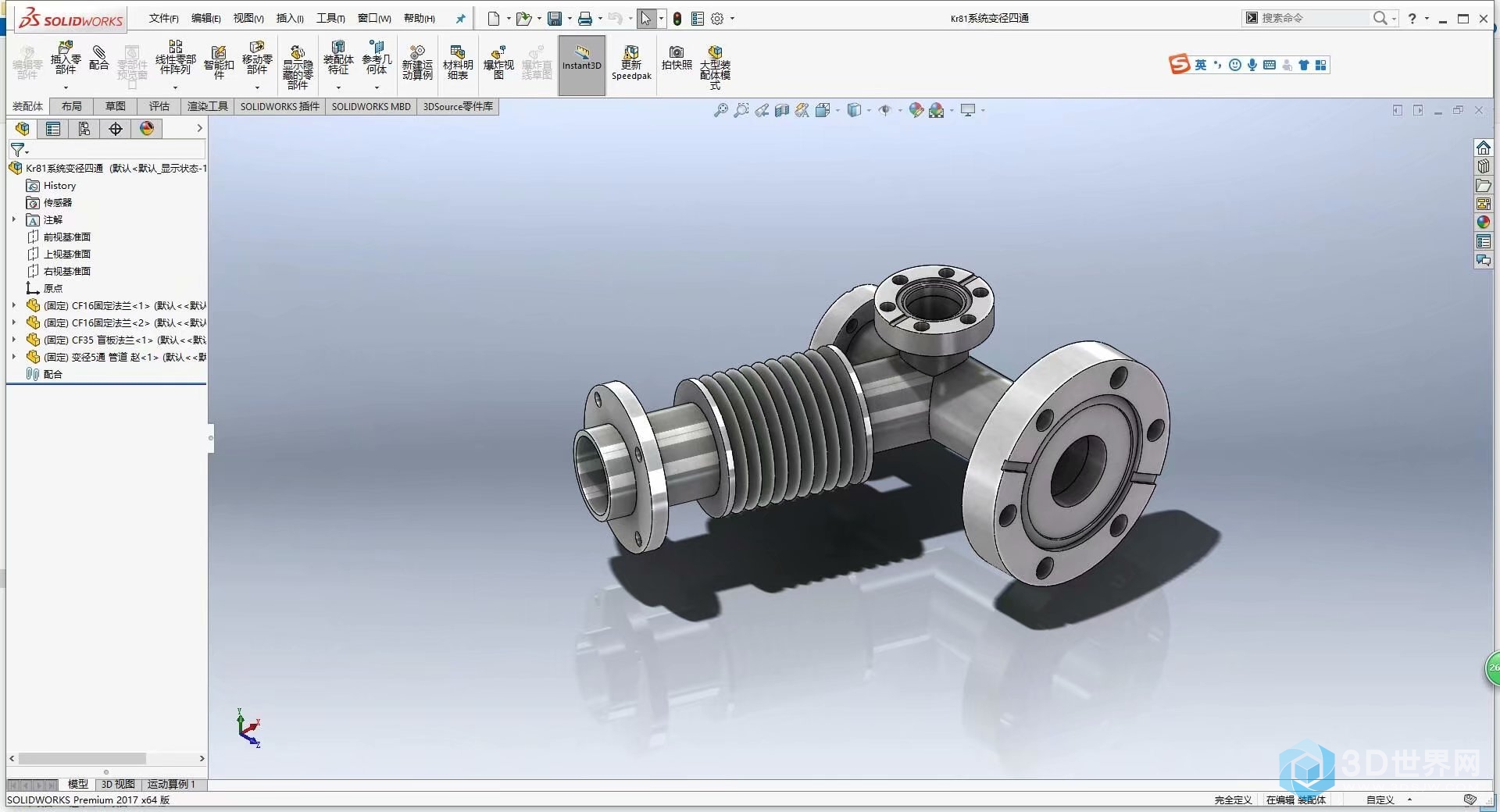Click the 搜索命令 search command field
Screen dimensions: 1500x812
[x=1313, y=18]
